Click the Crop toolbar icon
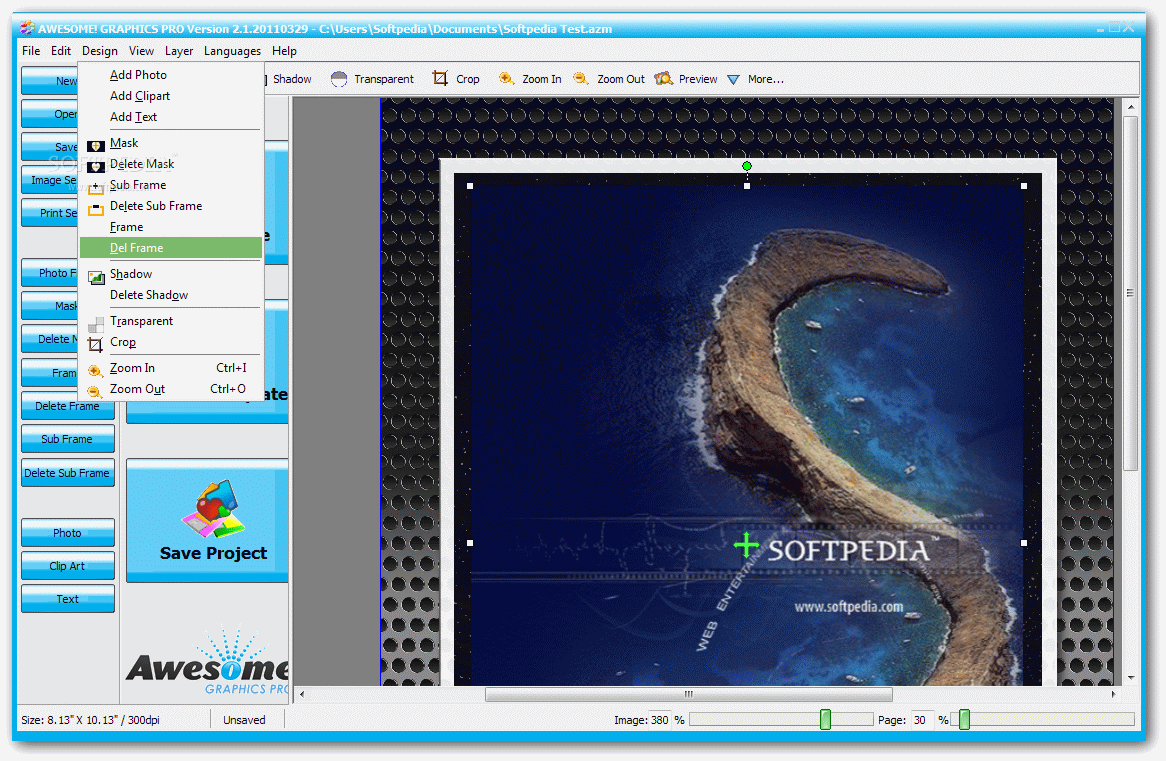The height and width of the screenshot is (761, 1166). 440,78
